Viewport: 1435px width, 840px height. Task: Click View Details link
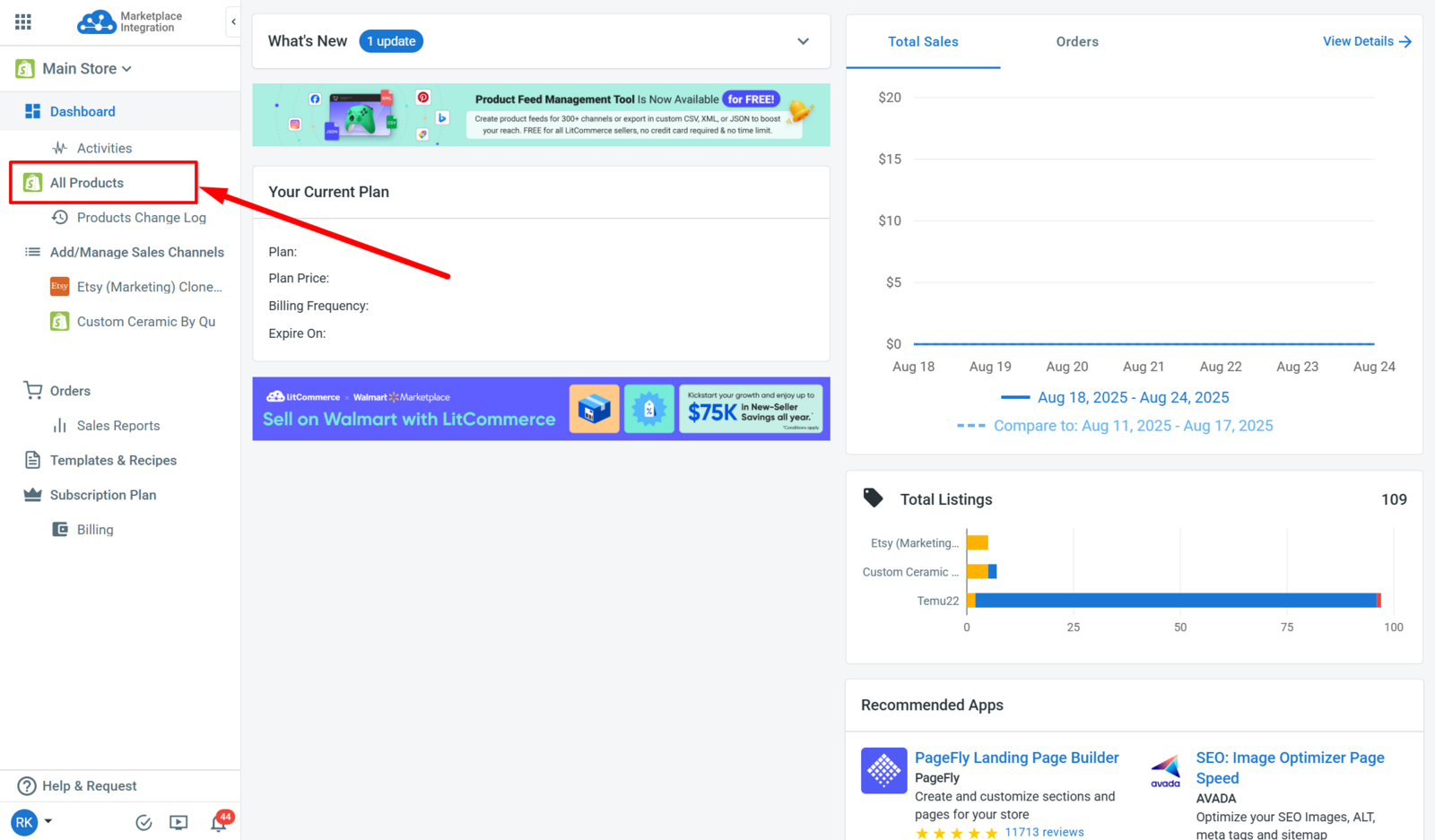click(x=1367, y=41)
